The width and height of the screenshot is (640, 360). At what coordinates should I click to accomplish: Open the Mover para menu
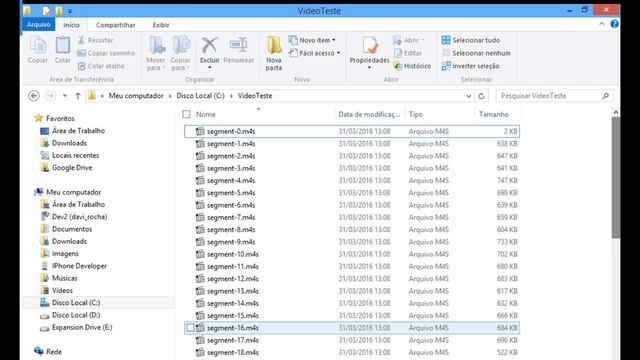(x=156, y=53)
